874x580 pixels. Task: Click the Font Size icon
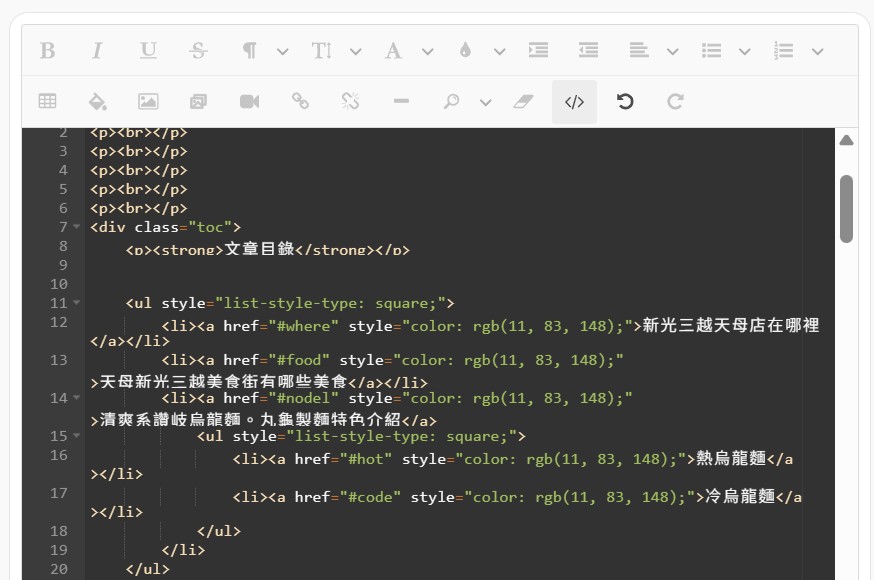[x=322, y=51]
